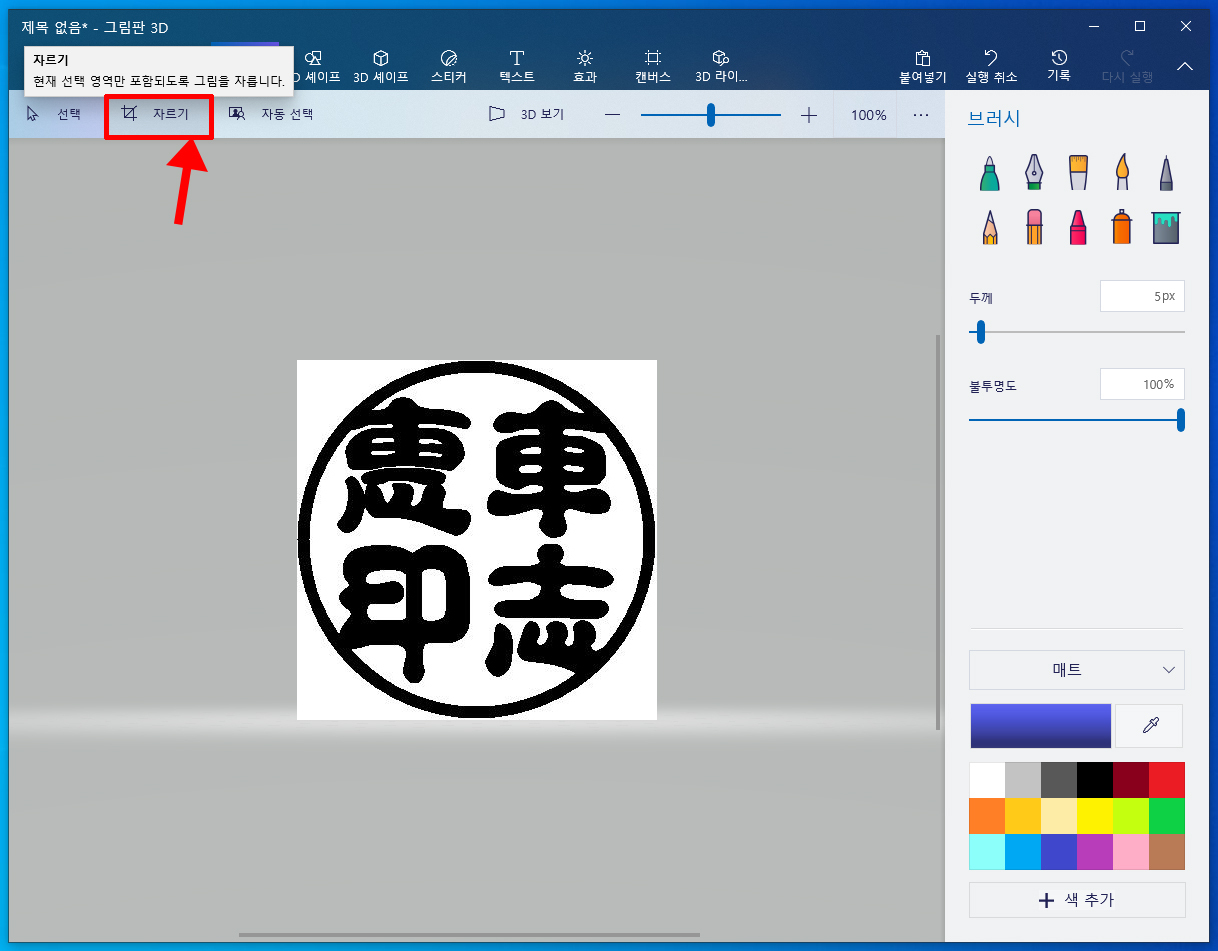Pick the red color swatch
This screenshot has width=1218, height=951.
point(1166,780)
